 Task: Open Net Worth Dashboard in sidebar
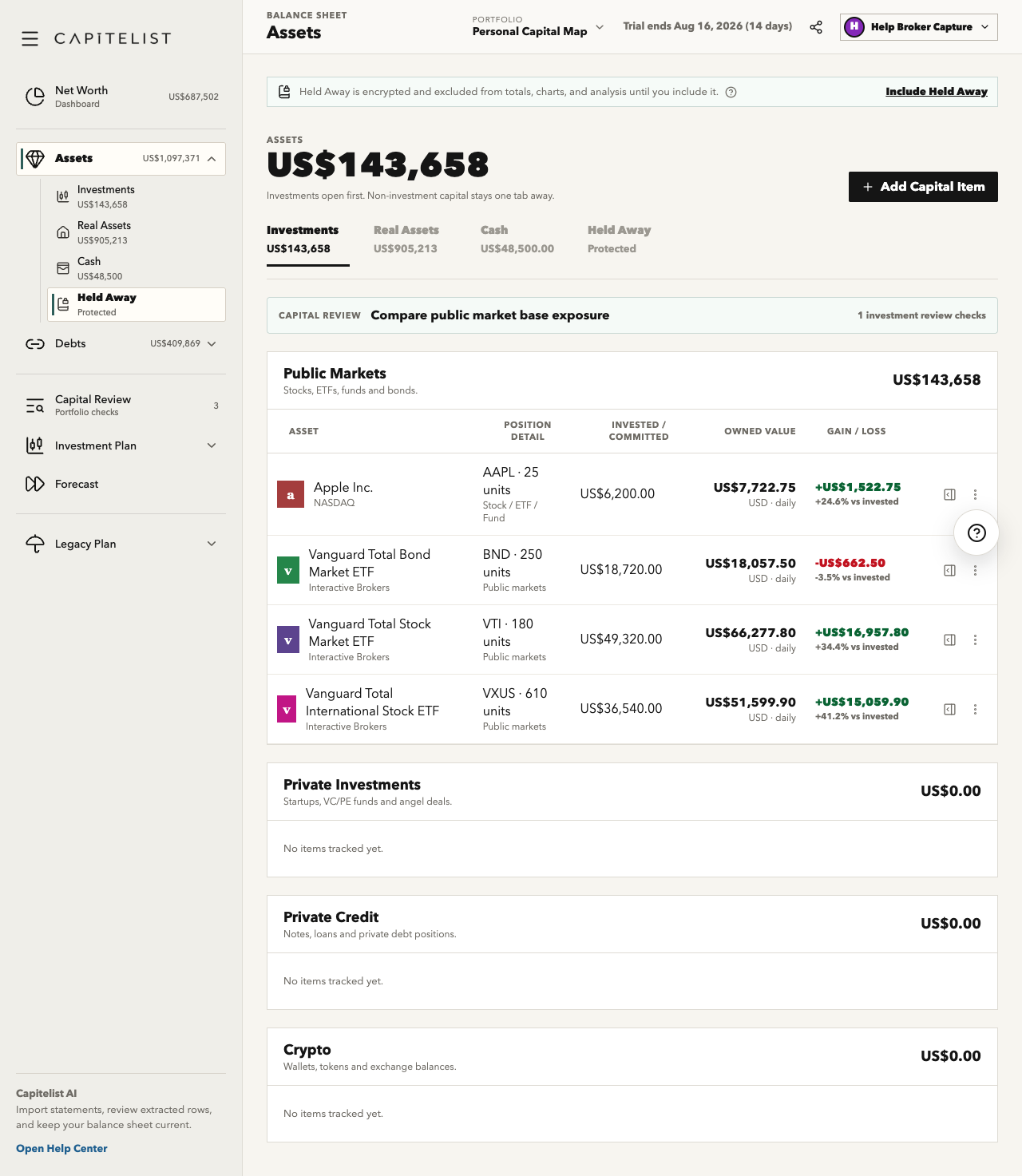[121, 97]
